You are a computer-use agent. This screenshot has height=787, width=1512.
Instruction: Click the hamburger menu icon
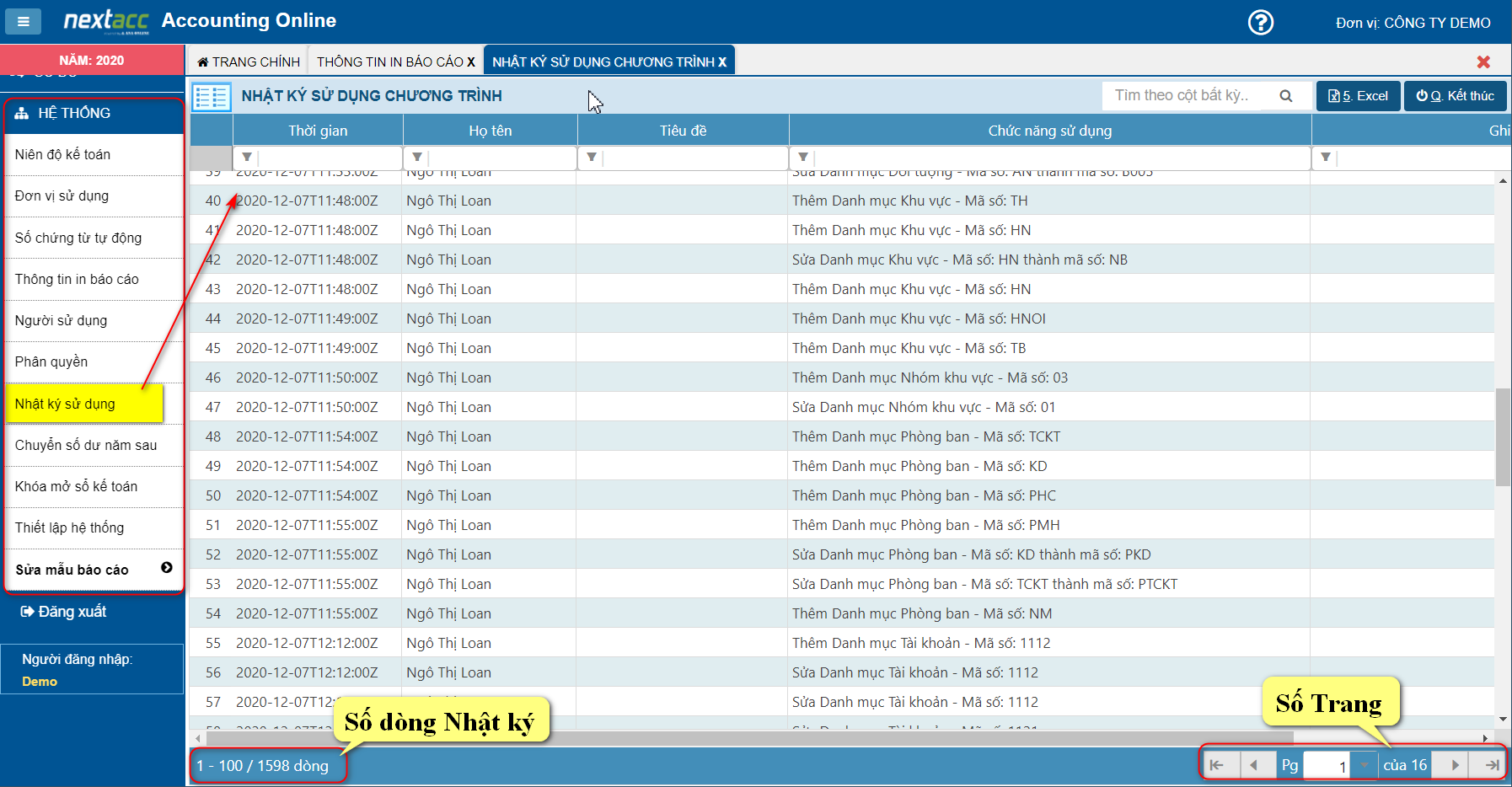point(24,22)
